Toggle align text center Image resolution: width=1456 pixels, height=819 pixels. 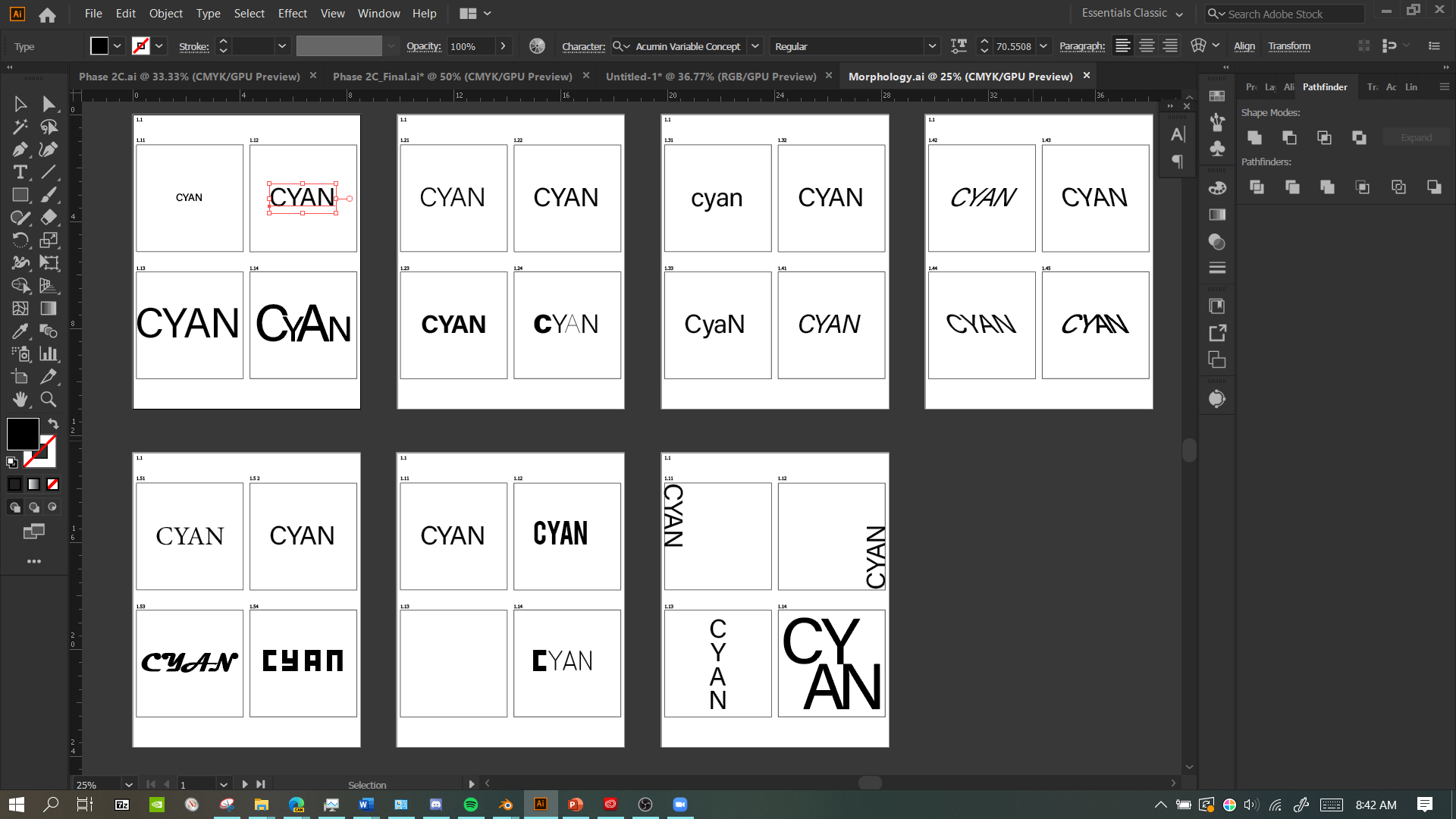1147,46
